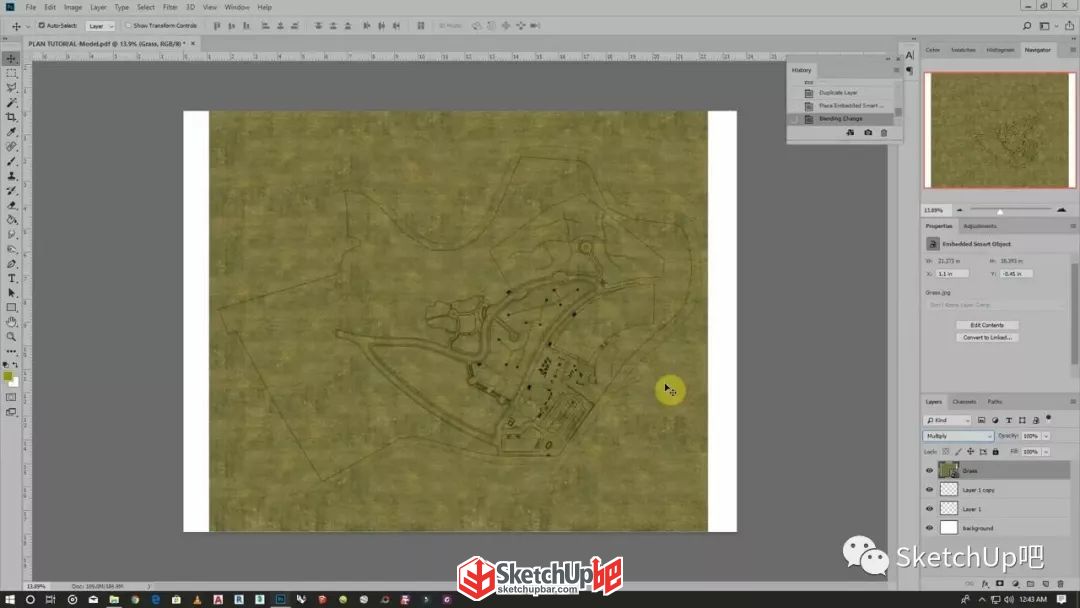Click the Convert to Linked button
The height and width of the screenshot is (608, 1080).
(987, 337)
